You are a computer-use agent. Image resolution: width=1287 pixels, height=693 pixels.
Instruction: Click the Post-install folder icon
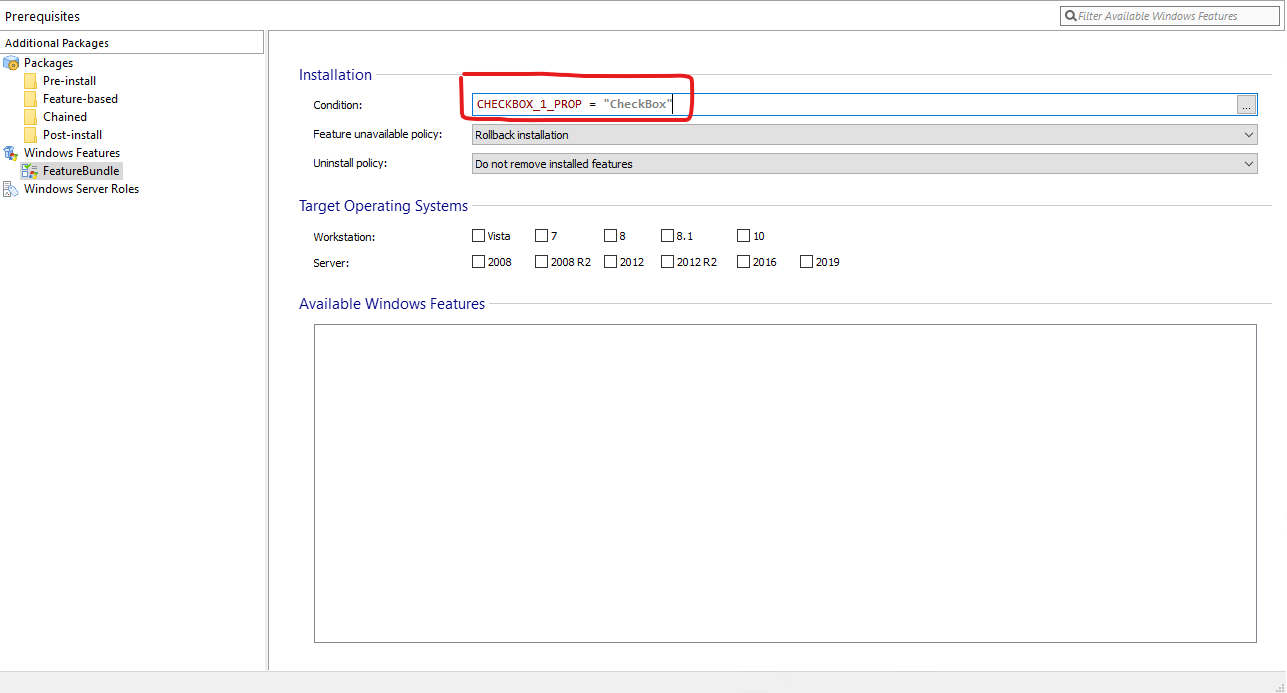pyautogui.click(x=30, y=135)
